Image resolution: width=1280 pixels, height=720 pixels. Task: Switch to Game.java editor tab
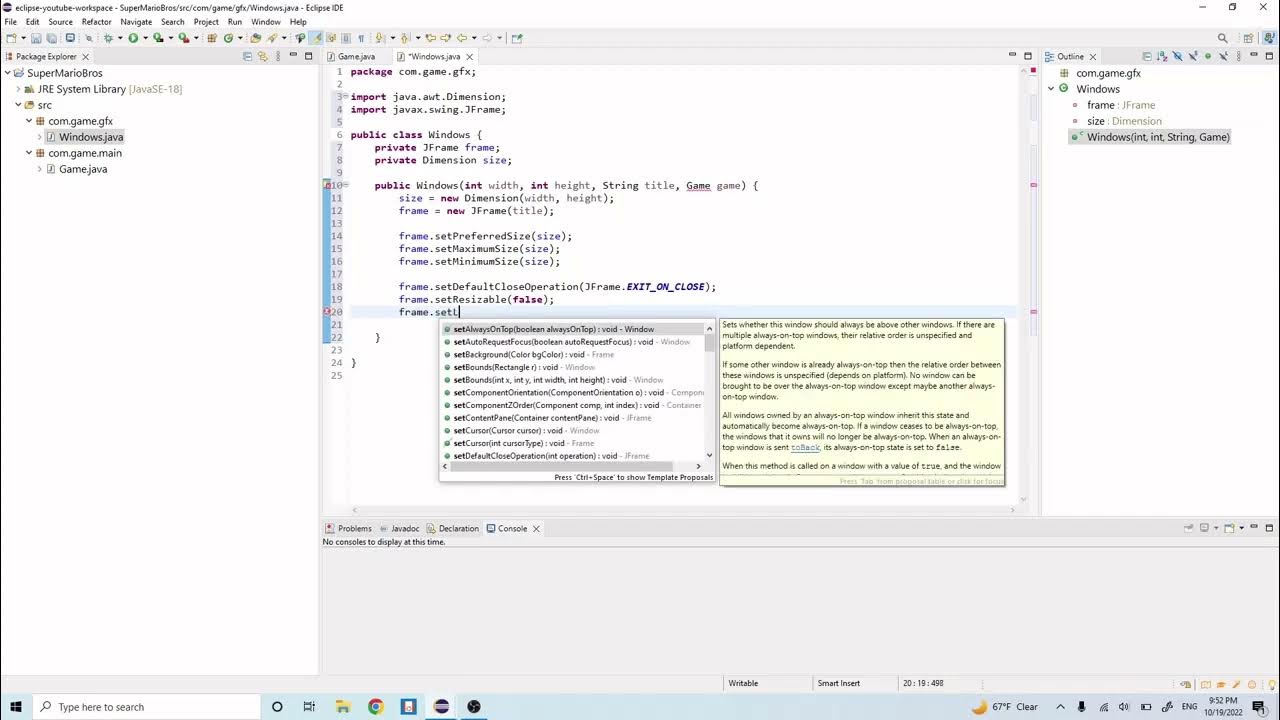point(356,56)
